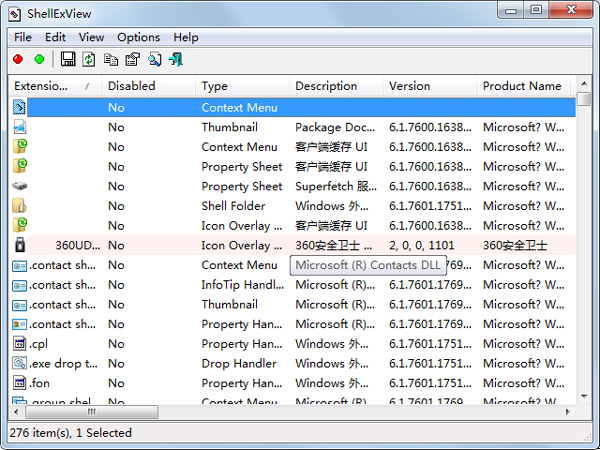The width and height of the screenshot is (600, 450).
Task: Click 'Package Doc...' description cell
Action: pyautogui.click(x=335, y=127)
